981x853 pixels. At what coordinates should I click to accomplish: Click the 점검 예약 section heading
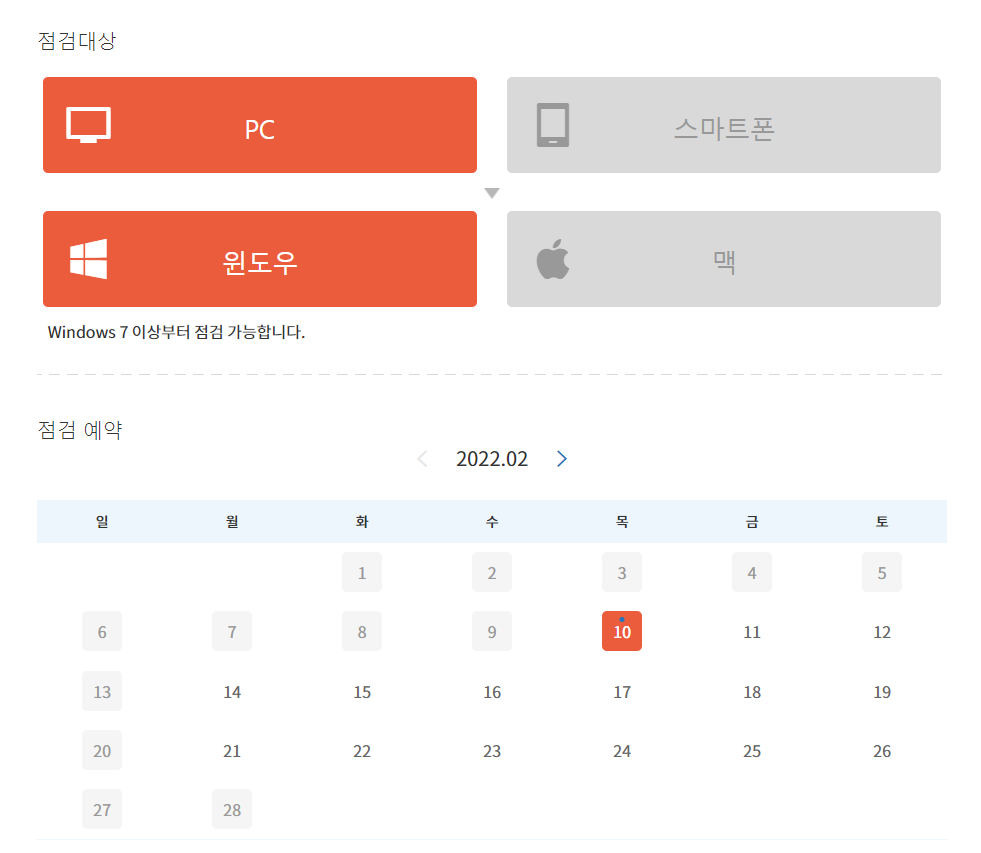[x=79, y=429]
